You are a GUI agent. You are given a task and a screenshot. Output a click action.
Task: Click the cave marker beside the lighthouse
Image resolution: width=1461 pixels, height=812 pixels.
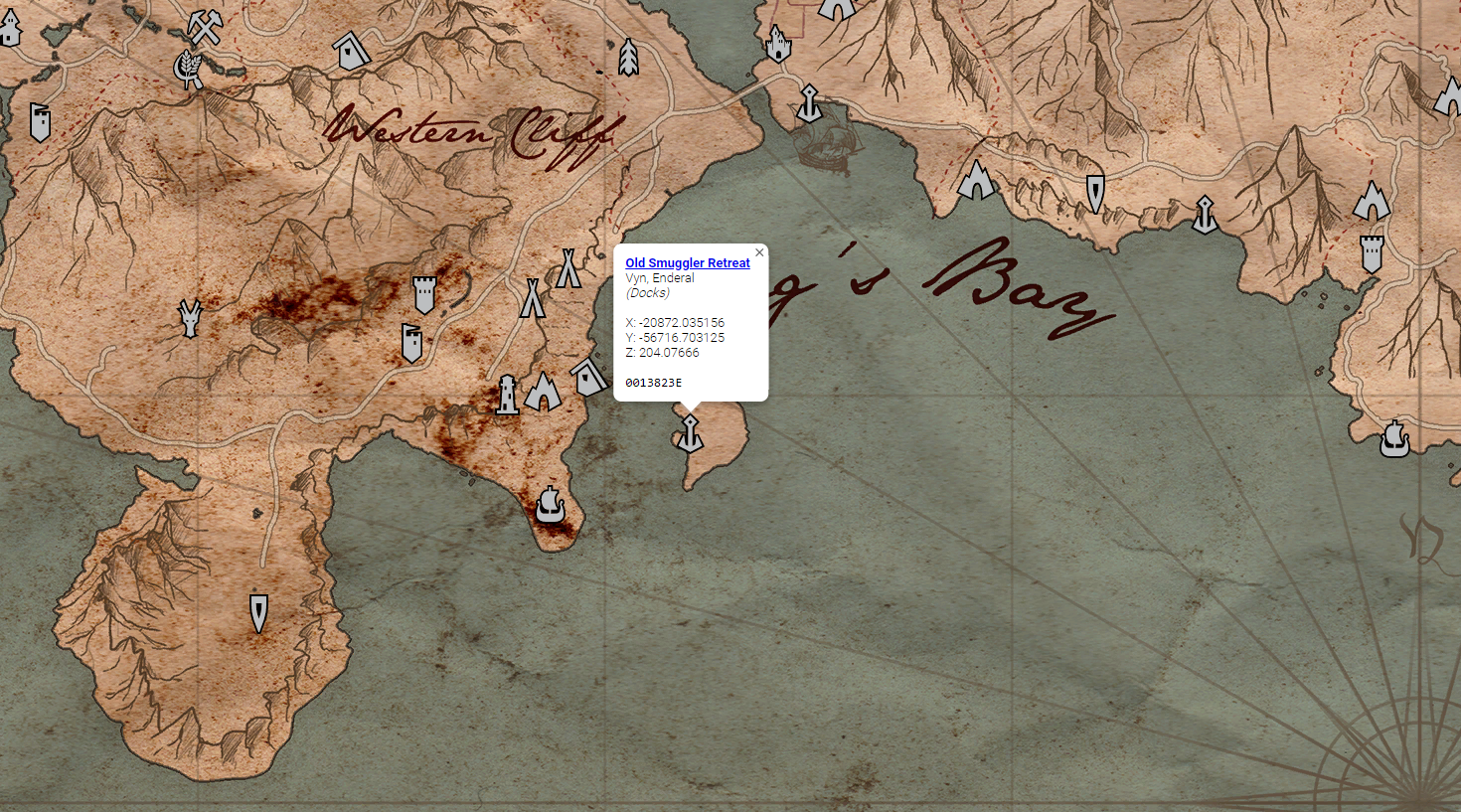[543, 391]
